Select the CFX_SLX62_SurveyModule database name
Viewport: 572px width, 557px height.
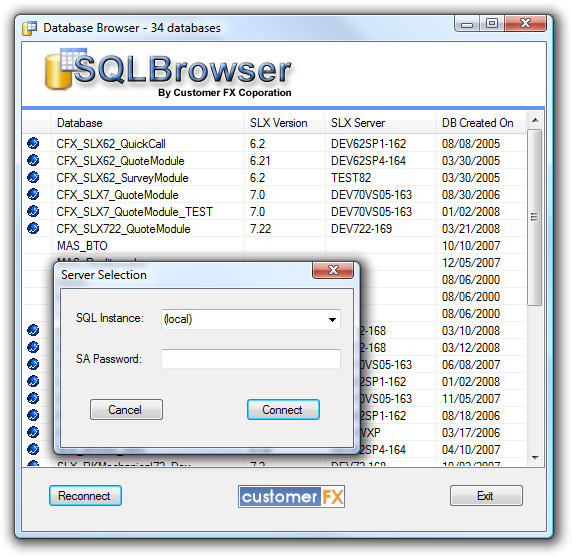click(122, 178)
